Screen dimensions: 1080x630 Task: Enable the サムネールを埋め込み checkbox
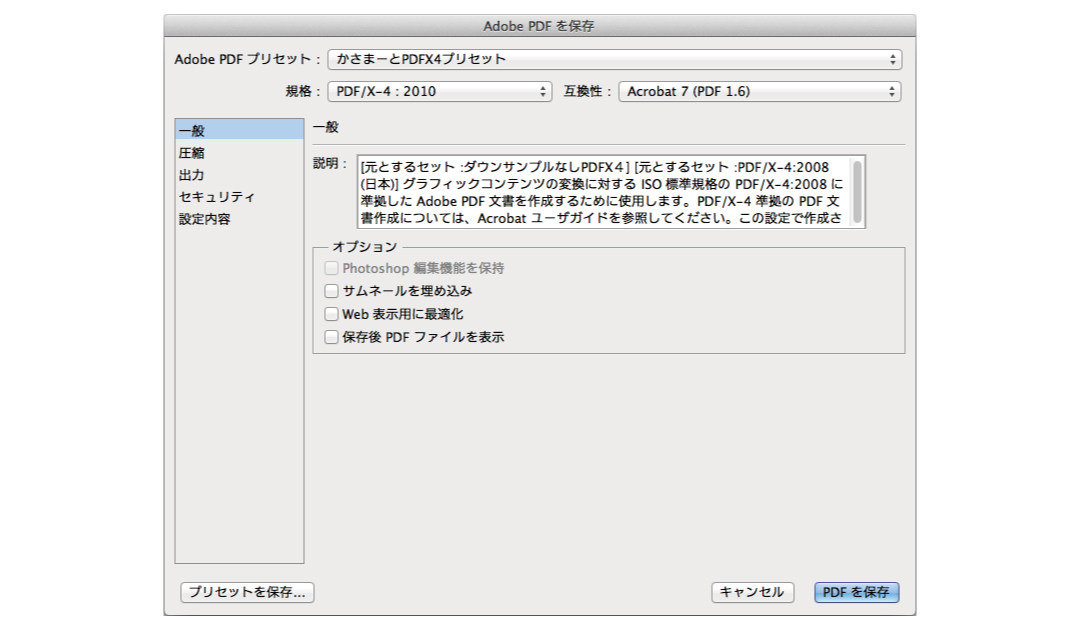(x=331, y=290)
